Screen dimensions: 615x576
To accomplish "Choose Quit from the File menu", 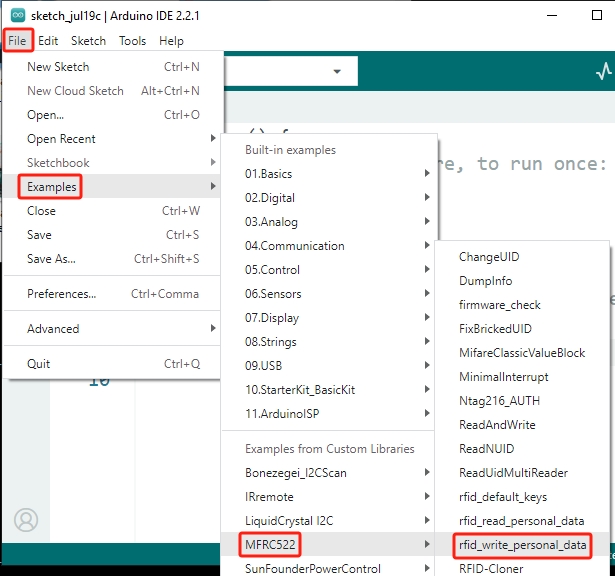I will 113,364.
